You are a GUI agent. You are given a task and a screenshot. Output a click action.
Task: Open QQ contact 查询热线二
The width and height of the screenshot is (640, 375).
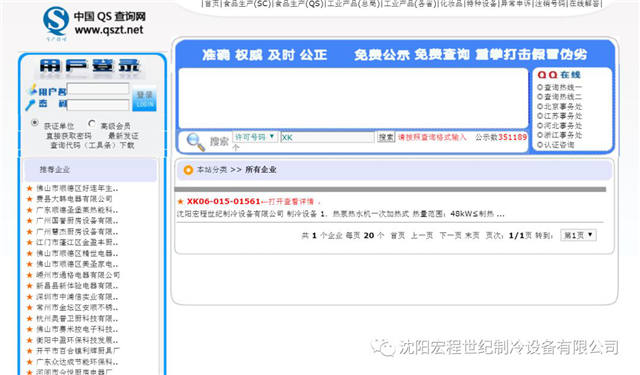(x=563, y=97)
